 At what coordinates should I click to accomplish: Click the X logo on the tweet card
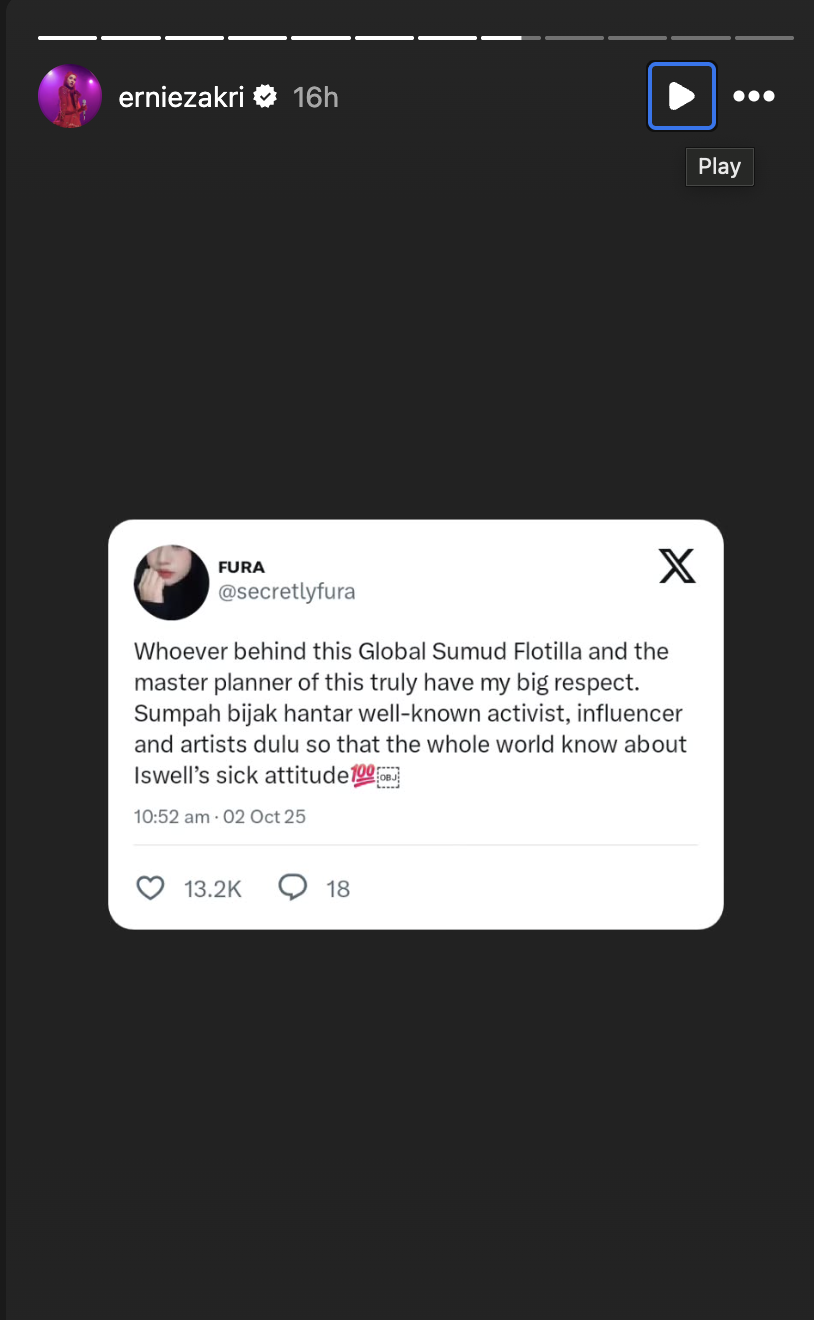pos(677,567)
